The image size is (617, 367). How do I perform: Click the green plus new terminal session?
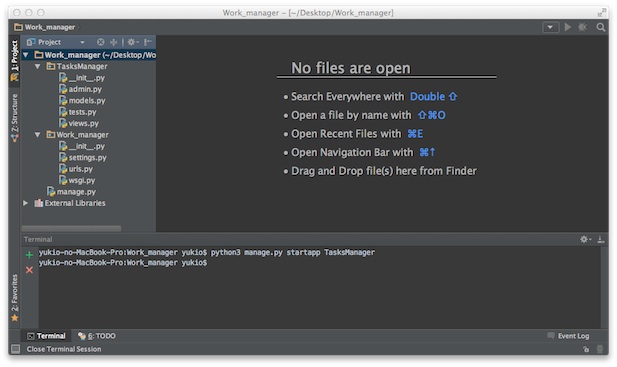[29, 255]
